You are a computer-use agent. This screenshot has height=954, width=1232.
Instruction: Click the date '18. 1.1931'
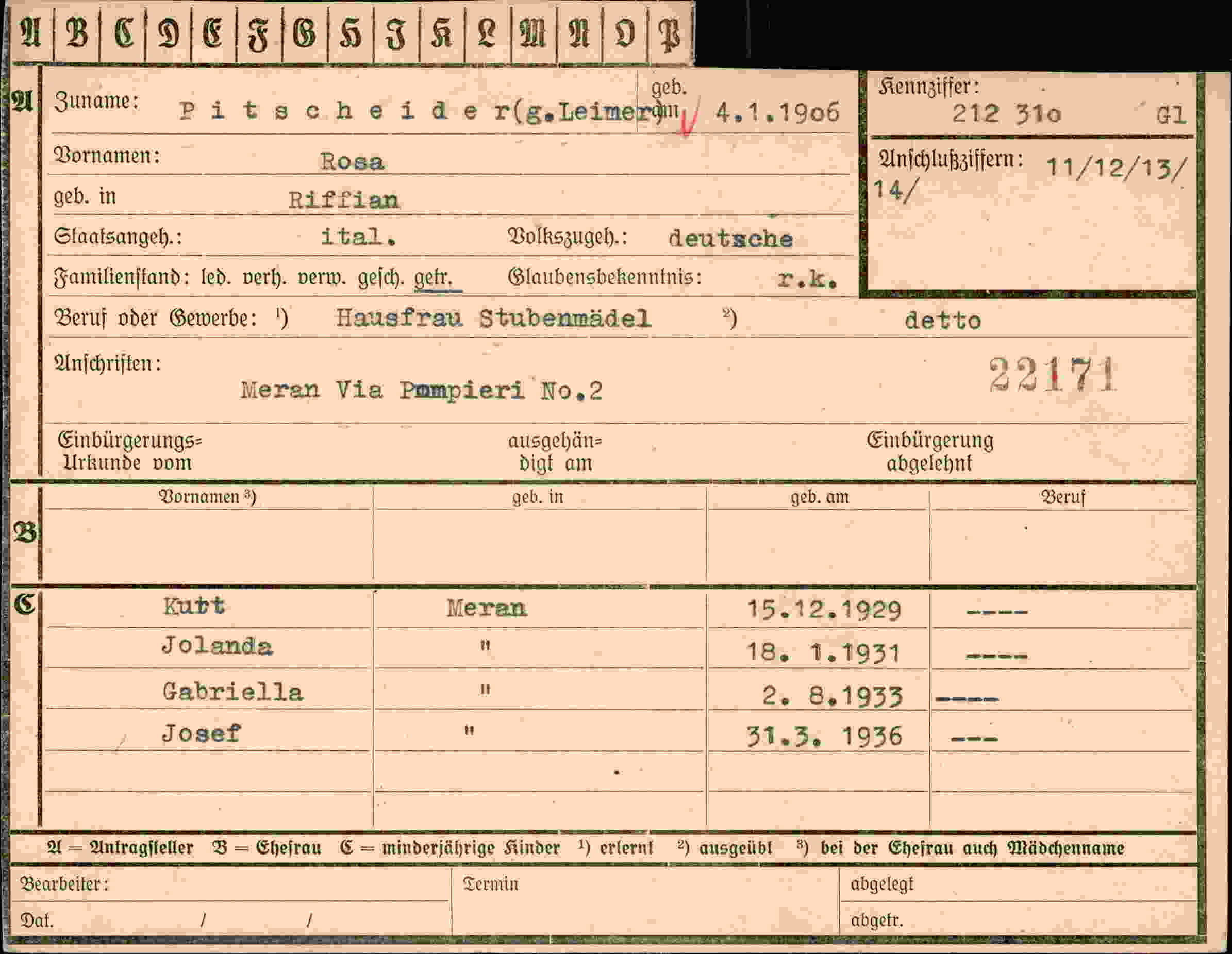click(x=823, y=652)
